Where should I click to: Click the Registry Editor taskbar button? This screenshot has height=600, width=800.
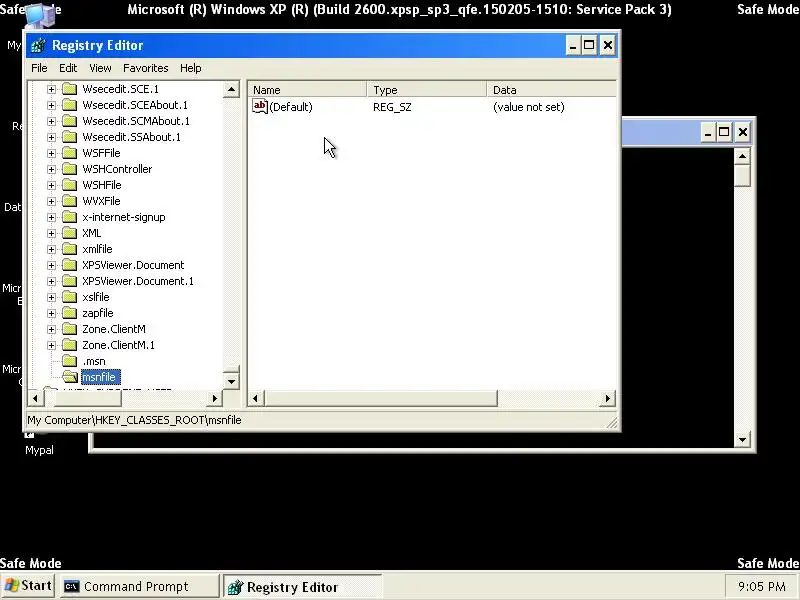click(x=302, y=587)
